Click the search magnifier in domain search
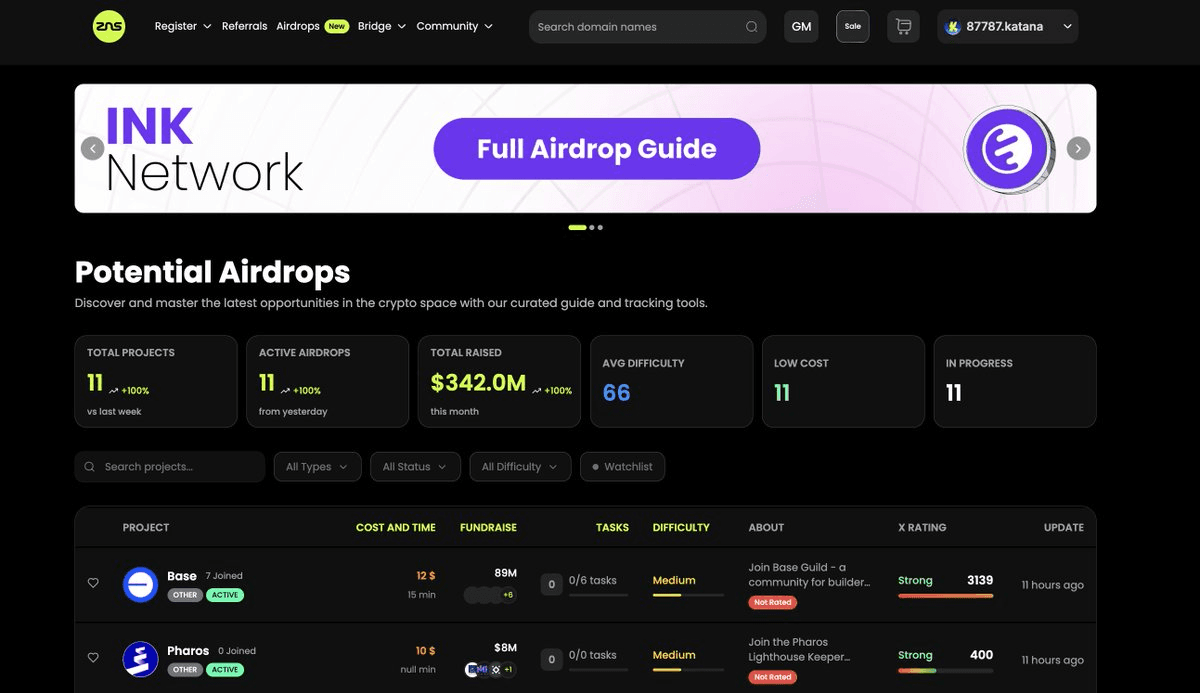The image size is (1200, 693). 751,27
